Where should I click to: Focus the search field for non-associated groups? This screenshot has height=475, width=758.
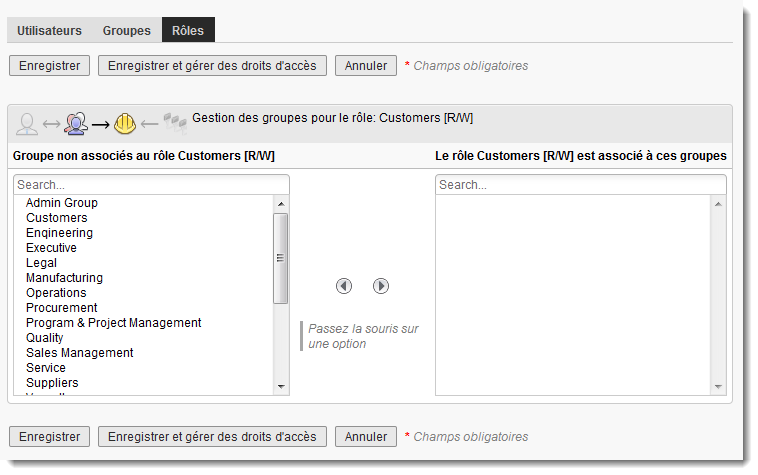point(151,185)
